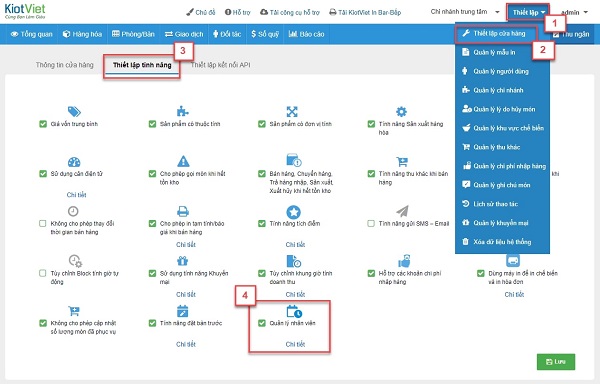Choose Thiết lập cửa hàng from dropdown

coord(496,33)
